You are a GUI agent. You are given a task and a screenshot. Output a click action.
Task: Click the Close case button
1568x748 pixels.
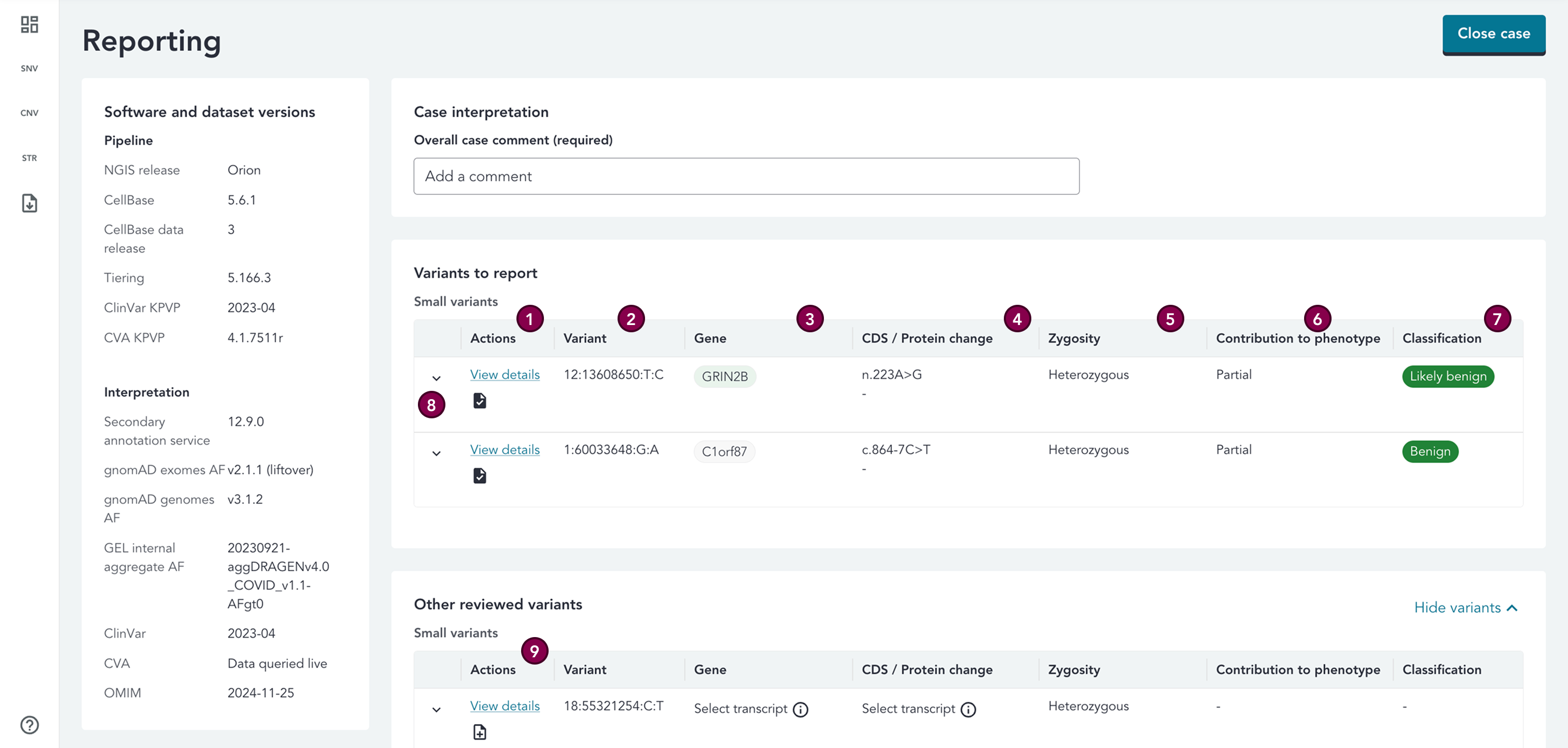tap(1493, 34)
